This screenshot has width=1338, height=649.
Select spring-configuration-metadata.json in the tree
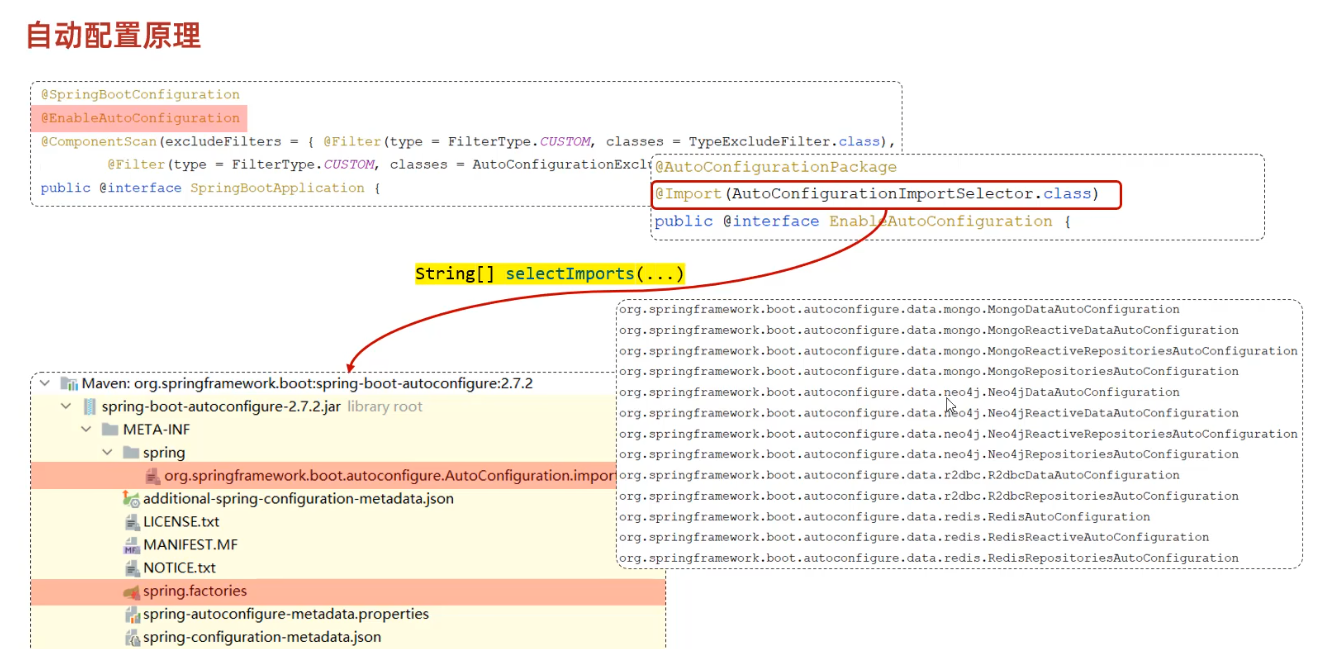261,637
